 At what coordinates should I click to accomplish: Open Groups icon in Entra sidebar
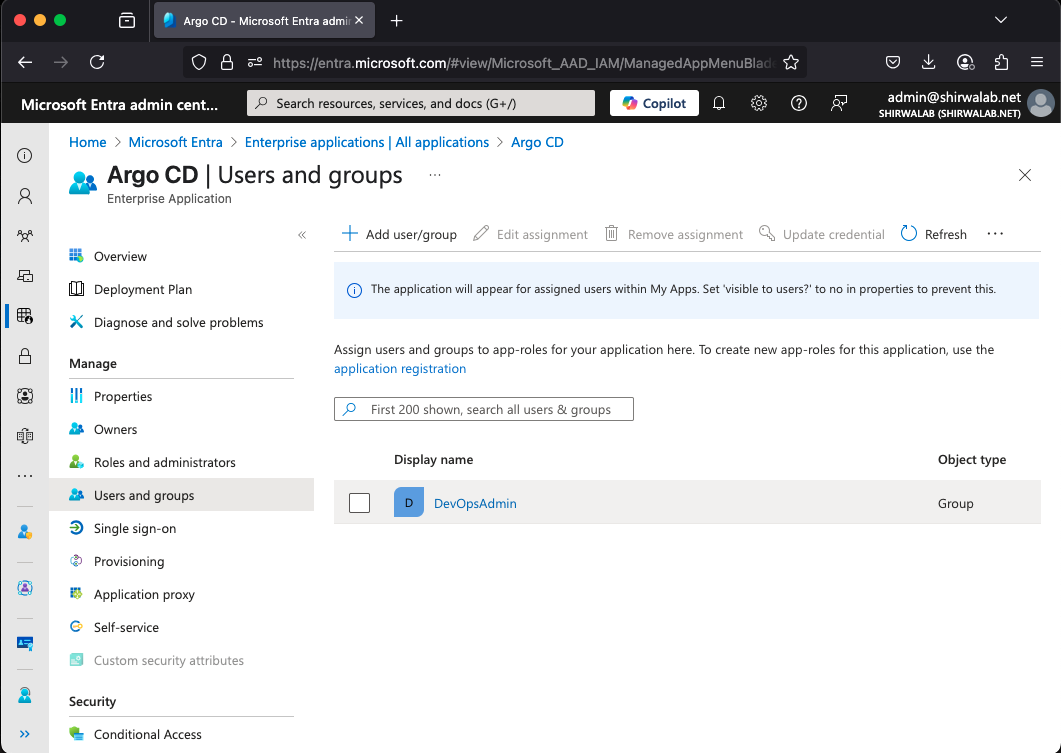point(25,236)
